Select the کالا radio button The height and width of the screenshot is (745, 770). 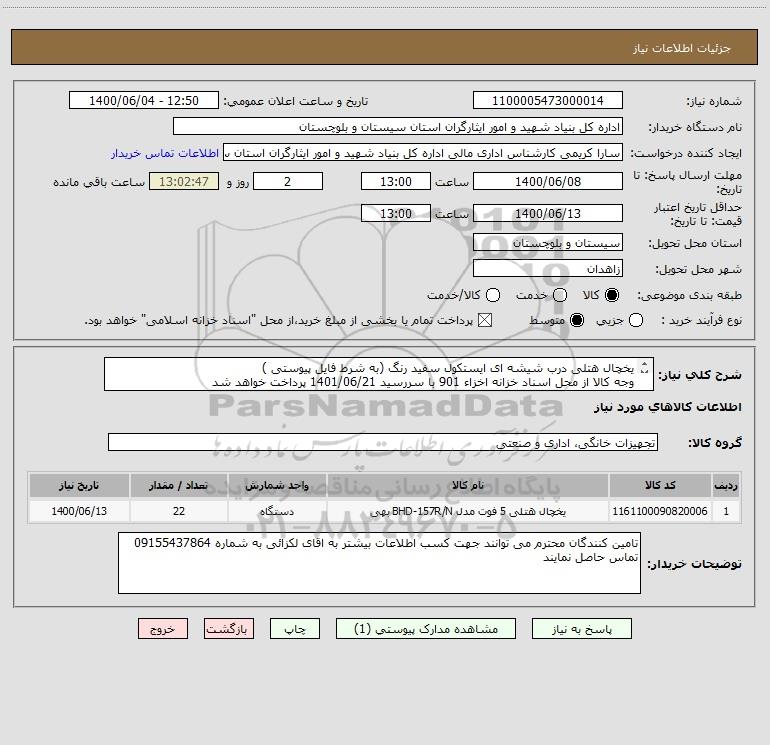(x=612, y=295)
